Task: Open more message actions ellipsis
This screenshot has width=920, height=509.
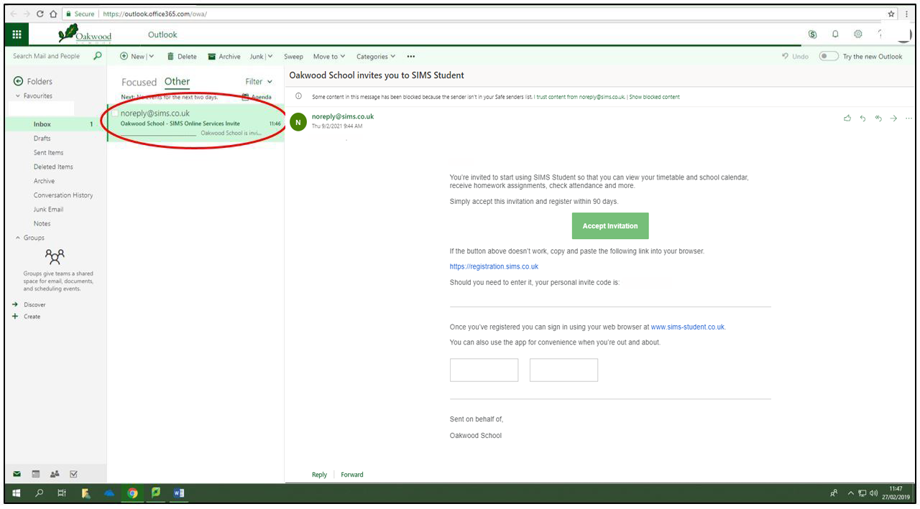Action: tap(909, 118)
